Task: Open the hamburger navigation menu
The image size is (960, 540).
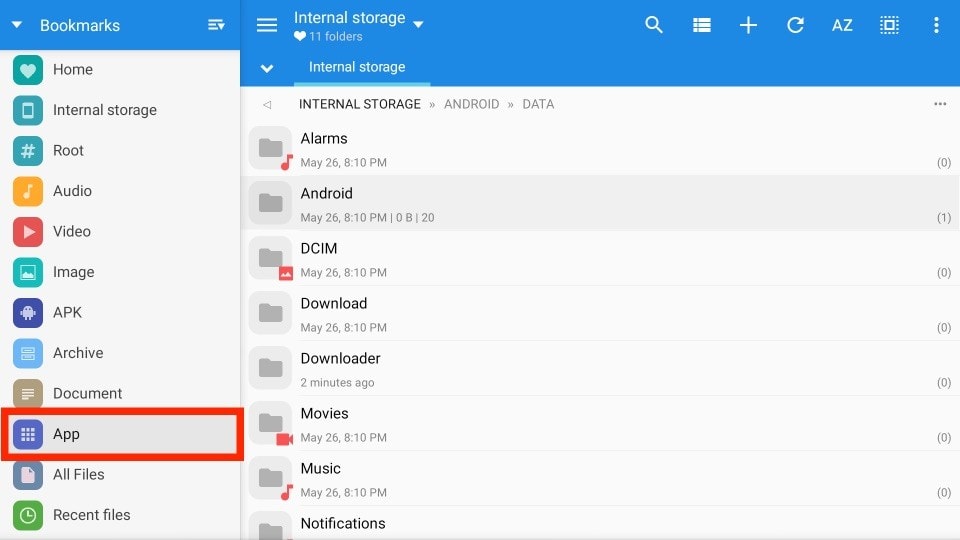Action: tap(267, 25)
